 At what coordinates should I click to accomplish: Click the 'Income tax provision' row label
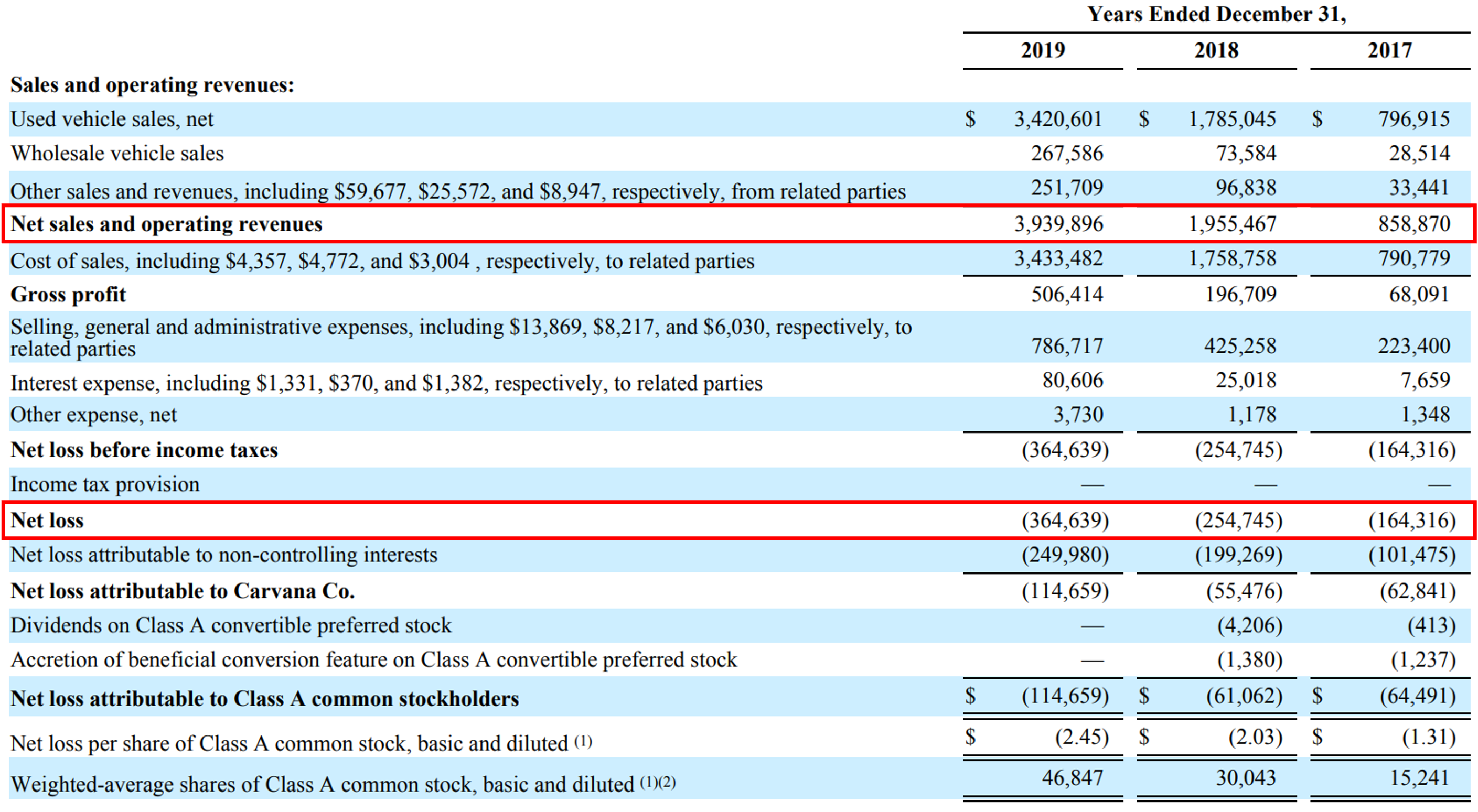(x=105, y=484)
